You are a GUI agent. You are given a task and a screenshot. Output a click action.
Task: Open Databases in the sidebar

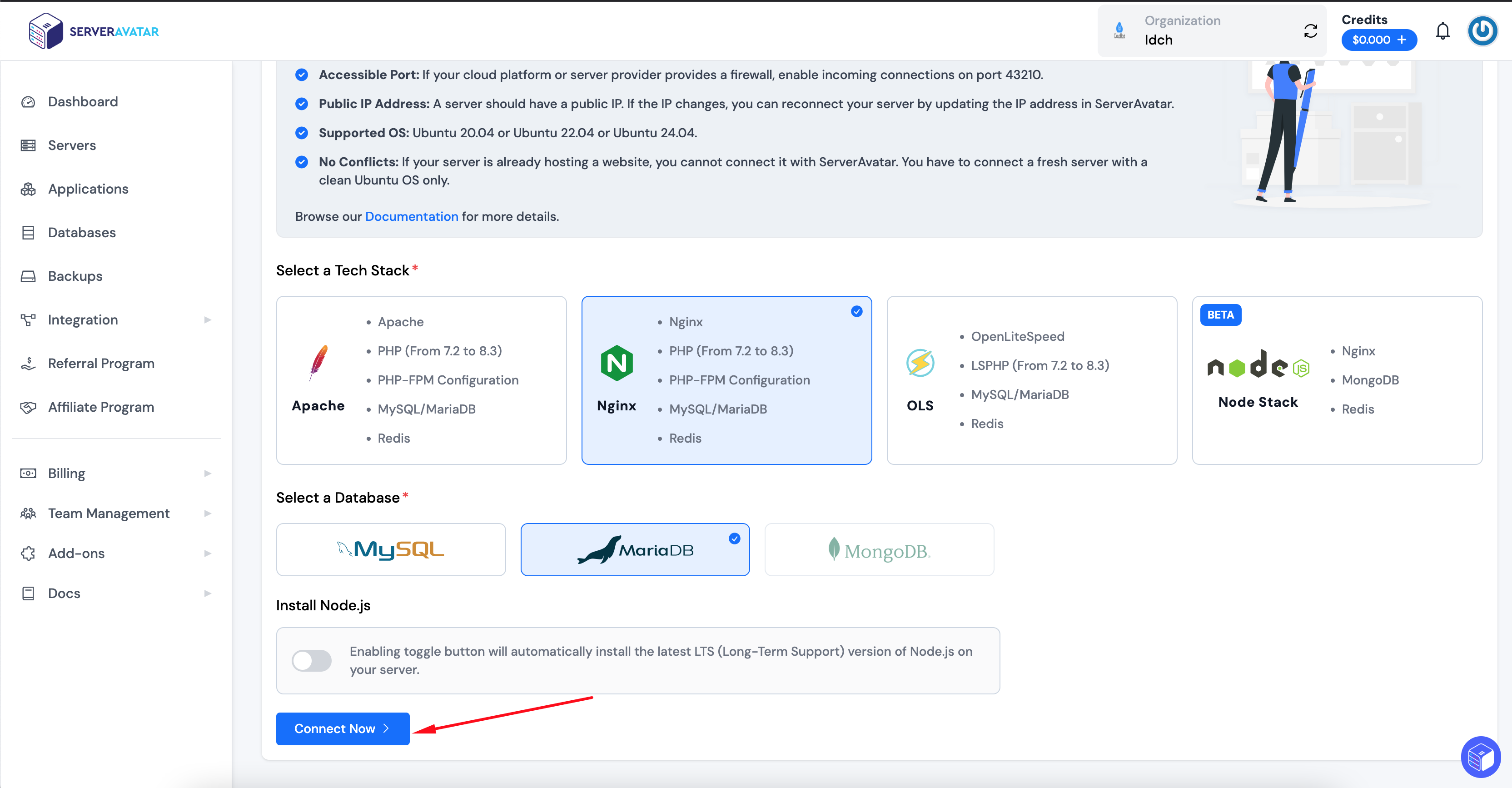[82, 233]
